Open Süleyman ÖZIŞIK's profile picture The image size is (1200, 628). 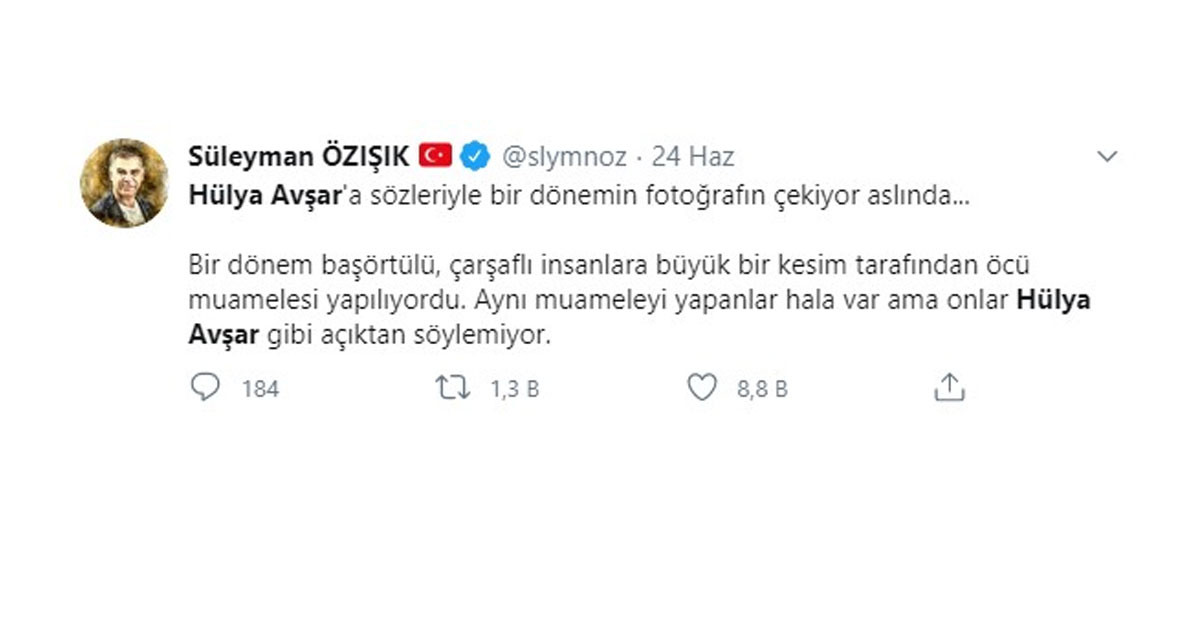point(123,182)
